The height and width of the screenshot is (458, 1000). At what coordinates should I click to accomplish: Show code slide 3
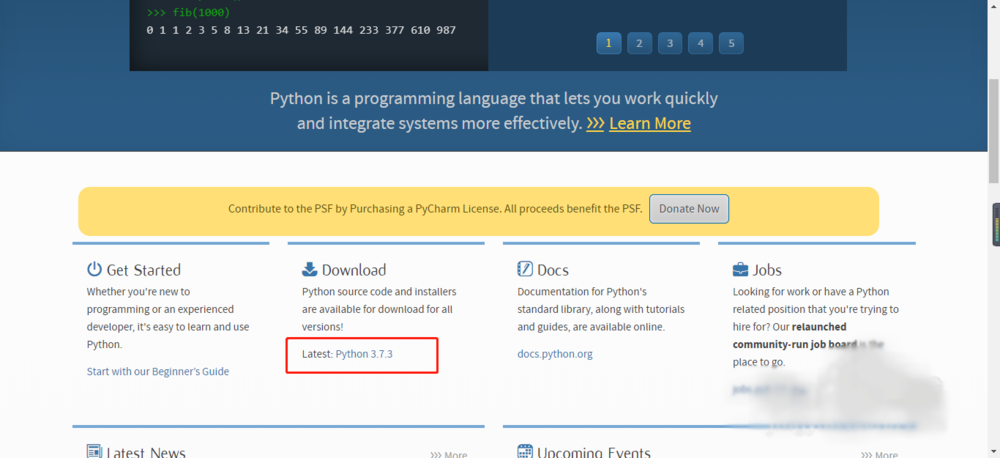pos(670,43)
